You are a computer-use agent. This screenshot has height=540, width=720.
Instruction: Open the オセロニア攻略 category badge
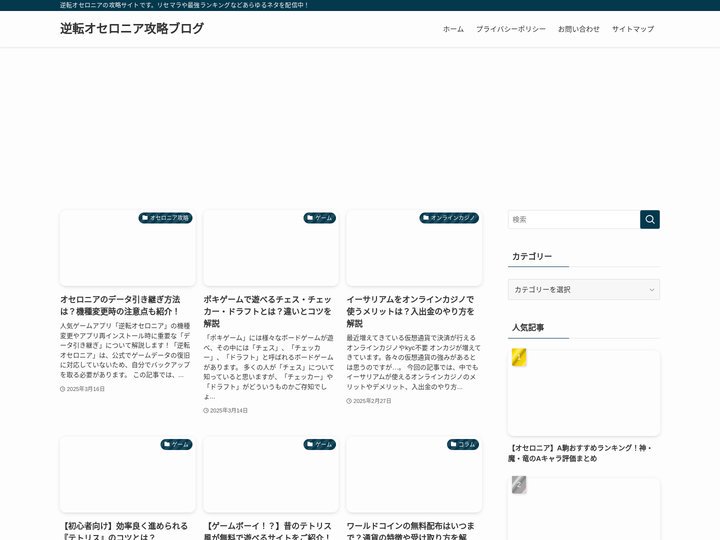point(165,218)
